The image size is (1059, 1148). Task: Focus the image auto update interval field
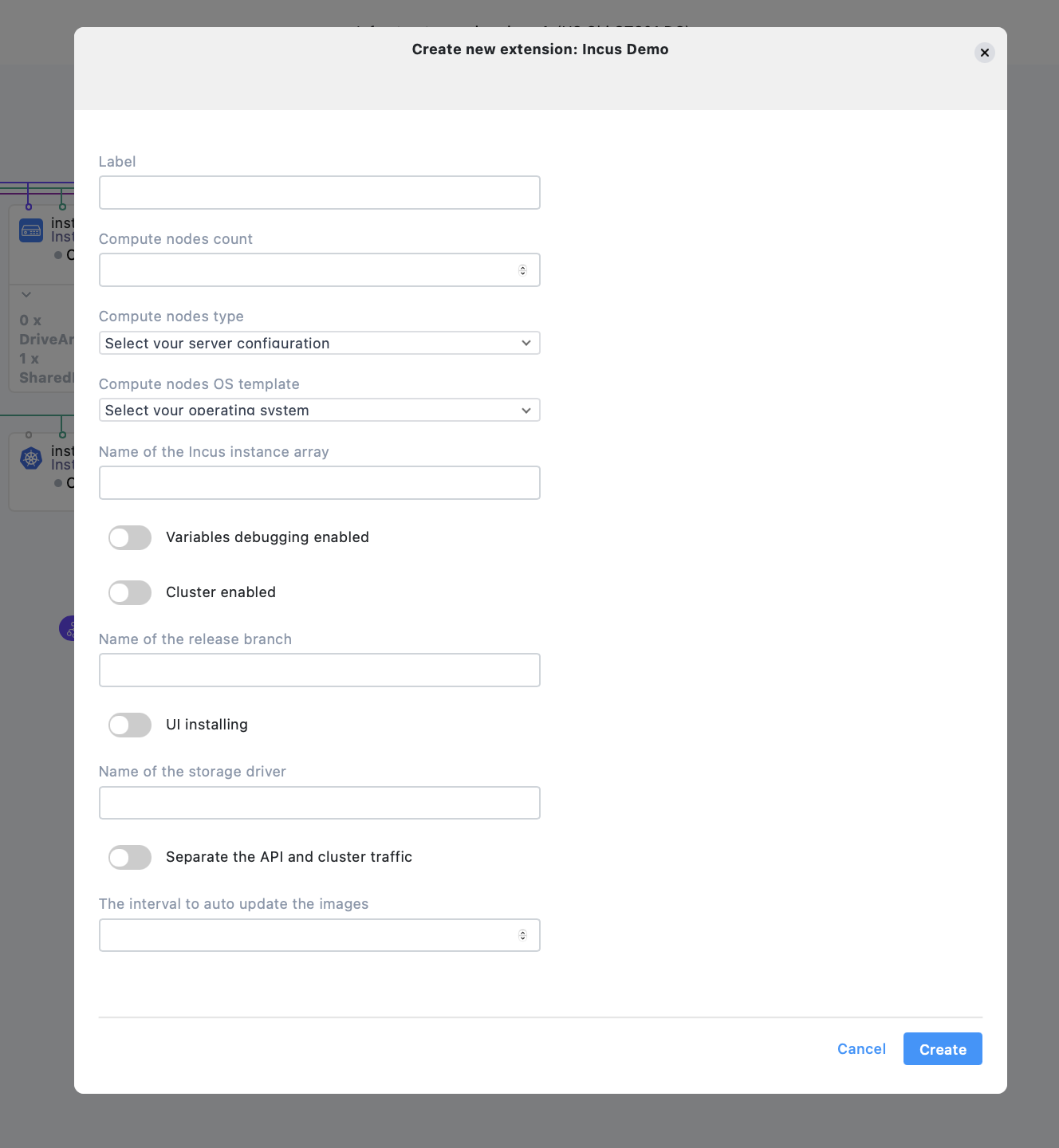click(x=307, y=935)
